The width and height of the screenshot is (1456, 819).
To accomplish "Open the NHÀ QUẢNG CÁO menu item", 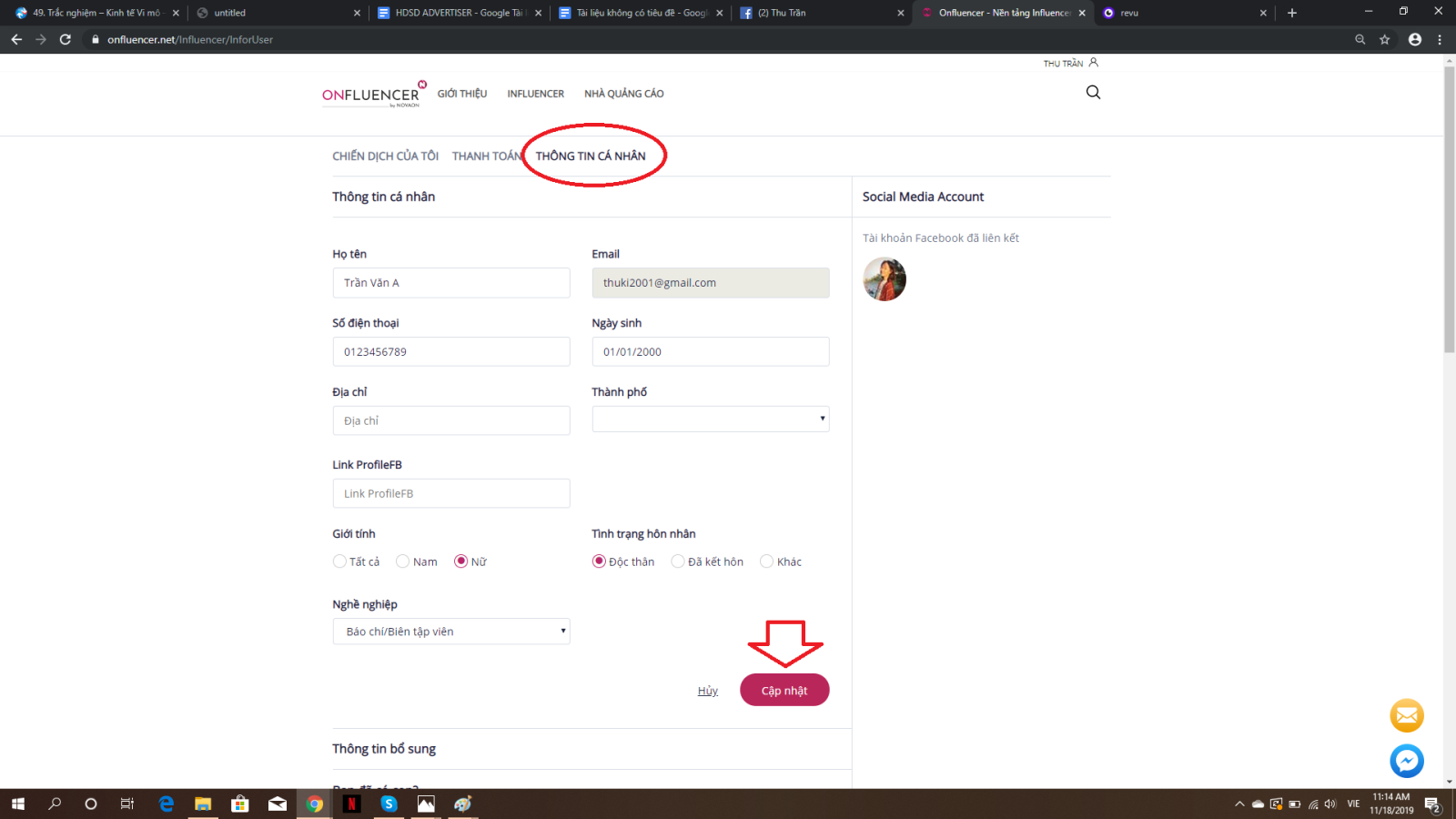I will tap(624, 94).
